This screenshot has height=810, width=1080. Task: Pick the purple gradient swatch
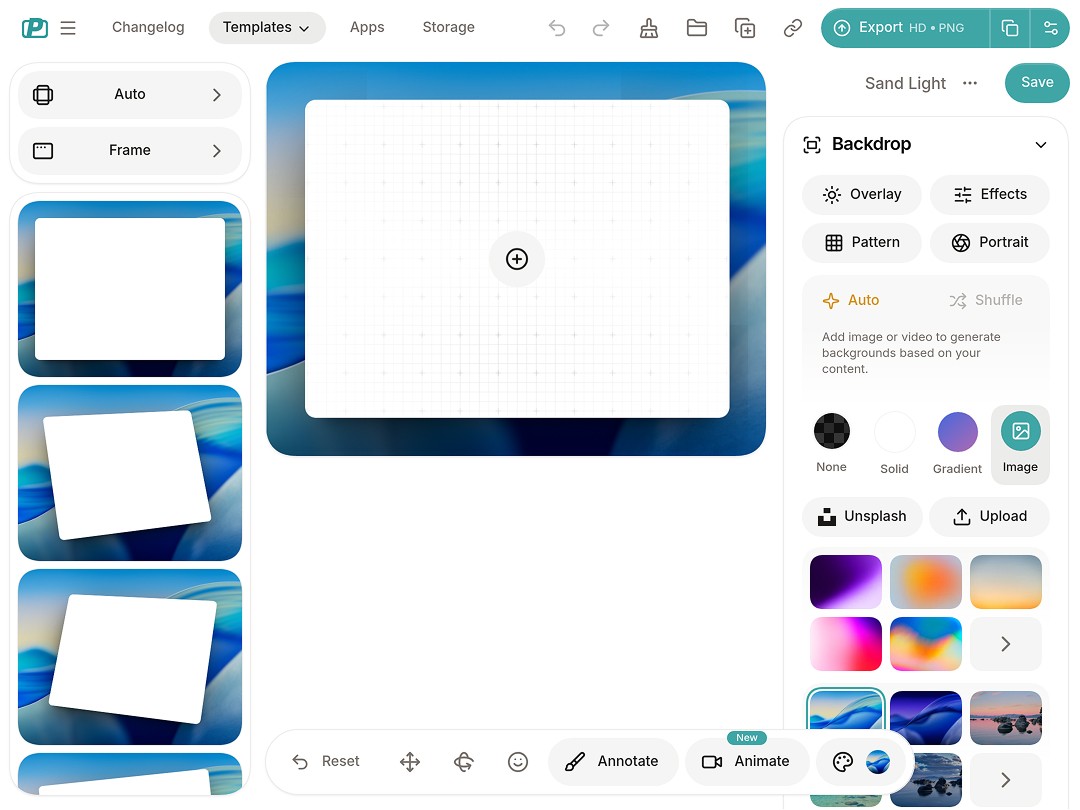tap(845, 581)
